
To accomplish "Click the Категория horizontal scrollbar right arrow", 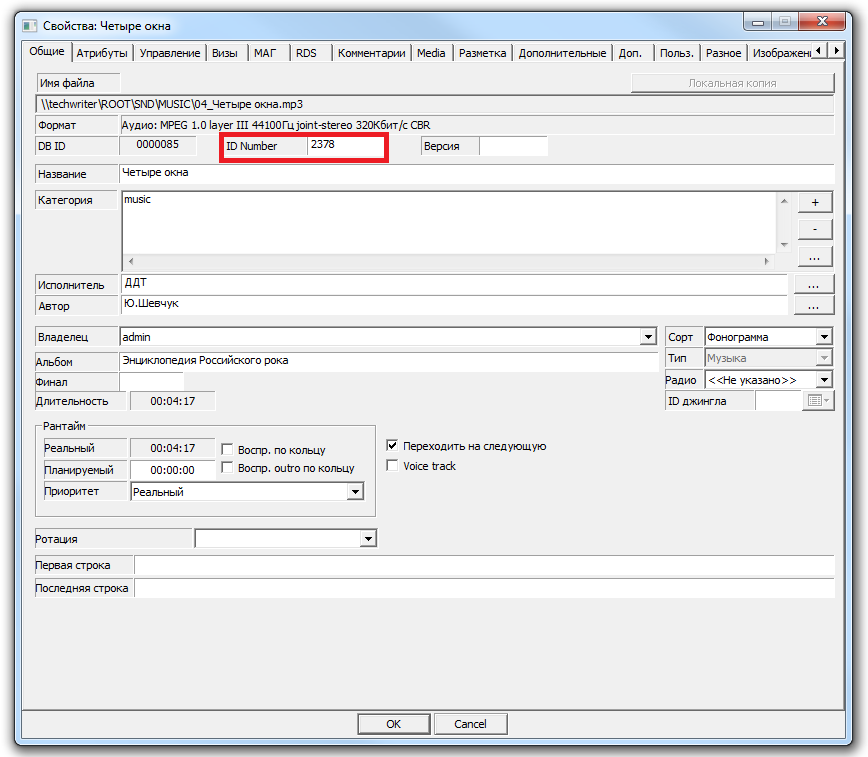I will coord(767,261).
